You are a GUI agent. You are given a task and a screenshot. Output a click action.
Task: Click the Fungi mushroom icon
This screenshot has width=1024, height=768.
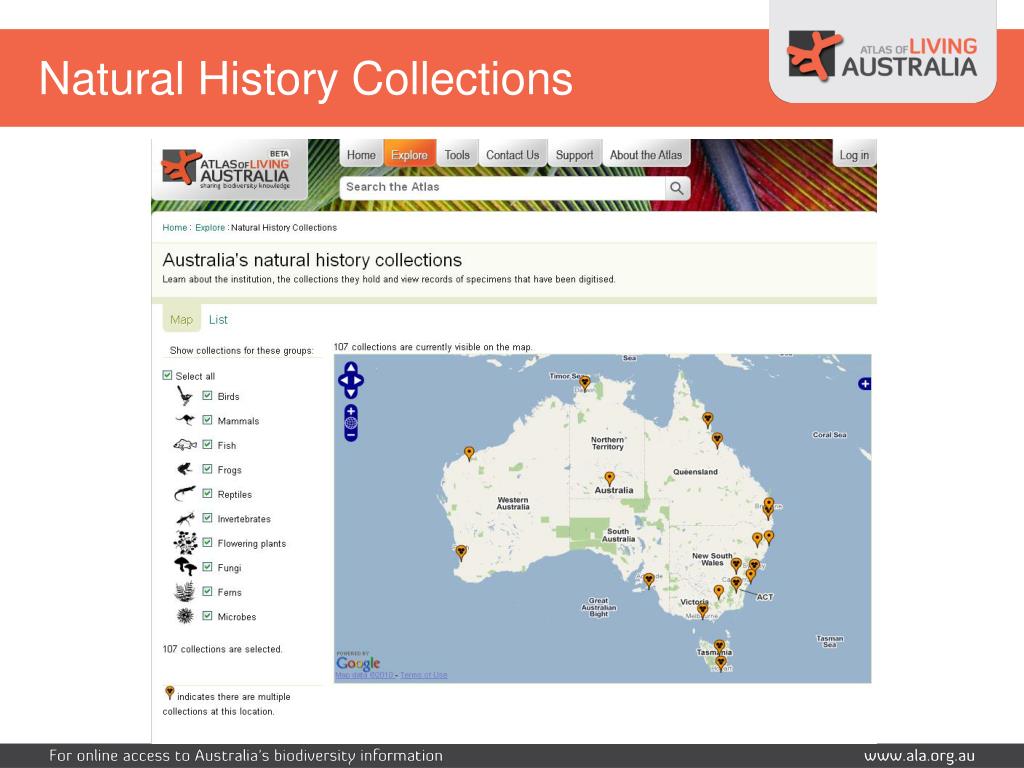pyautogui.click(x=185, y=566)
